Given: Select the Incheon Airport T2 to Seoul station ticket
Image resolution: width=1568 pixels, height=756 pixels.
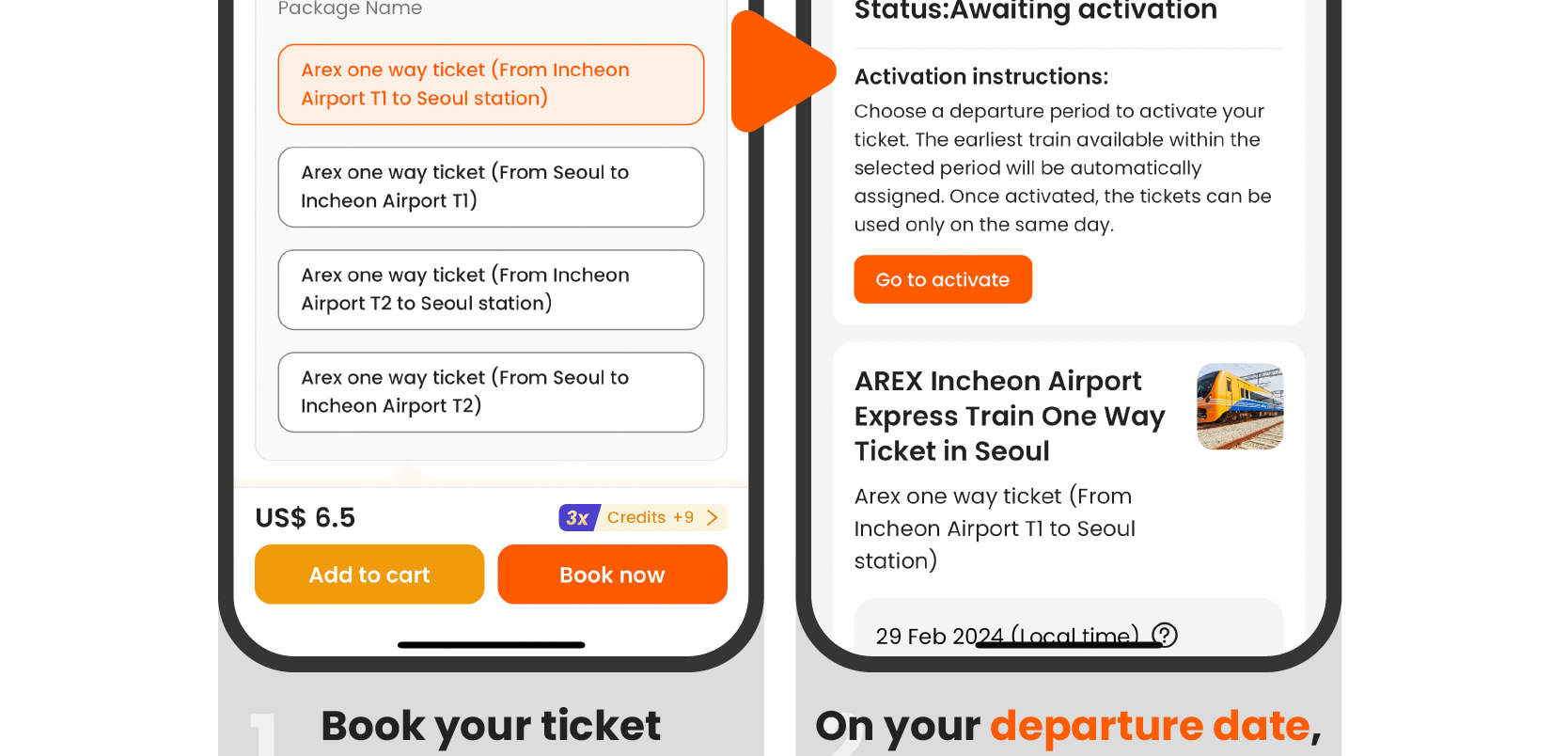Looking at the screenshot, I should (x=490, y=289).
